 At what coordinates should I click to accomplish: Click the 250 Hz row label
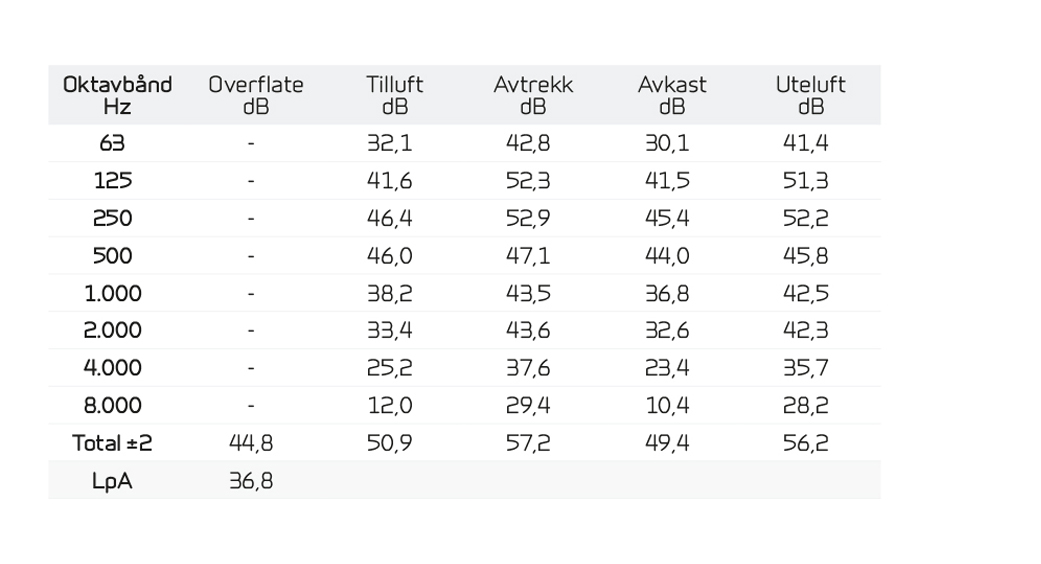113,218
